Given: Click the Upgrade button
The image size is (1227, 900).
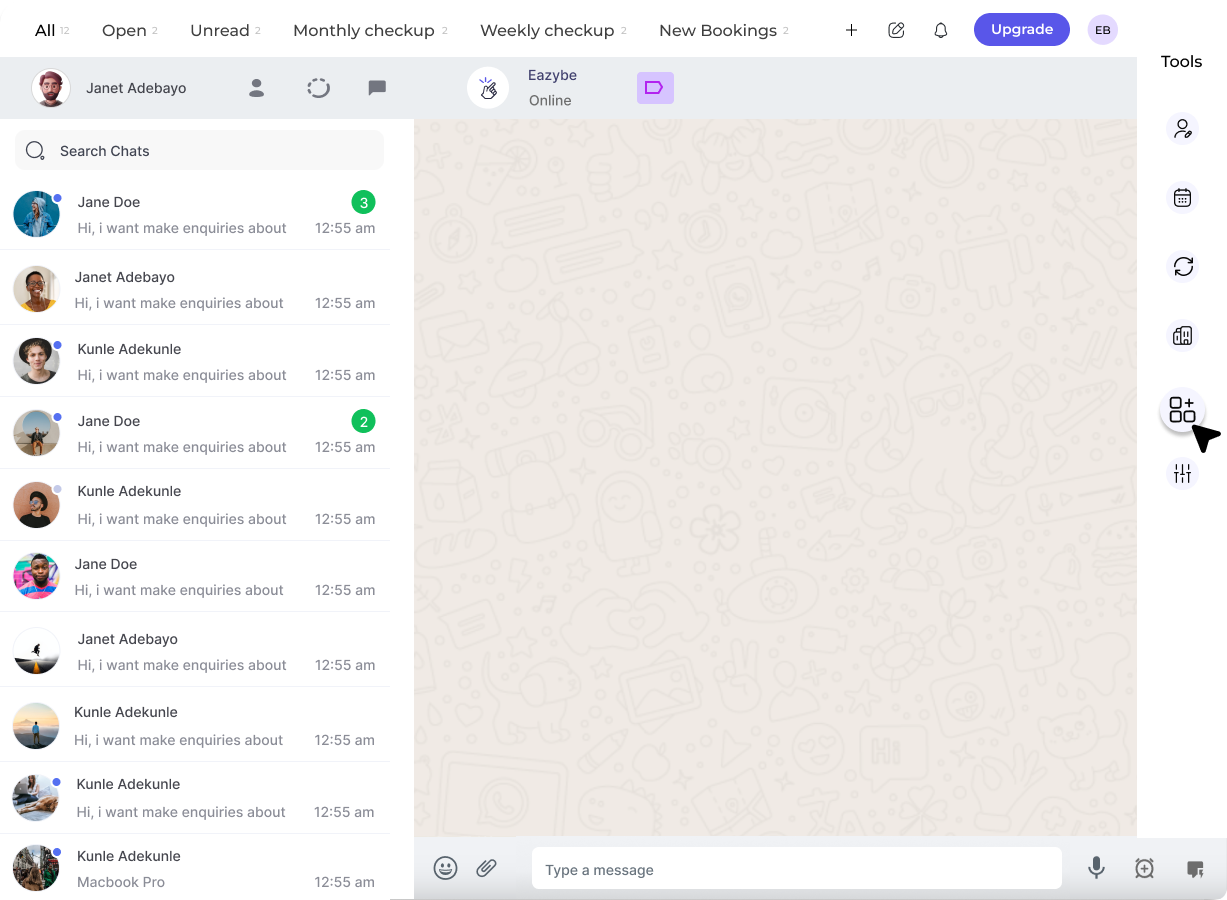Looking at the screenshot, I should click(x=1021, y=29).
